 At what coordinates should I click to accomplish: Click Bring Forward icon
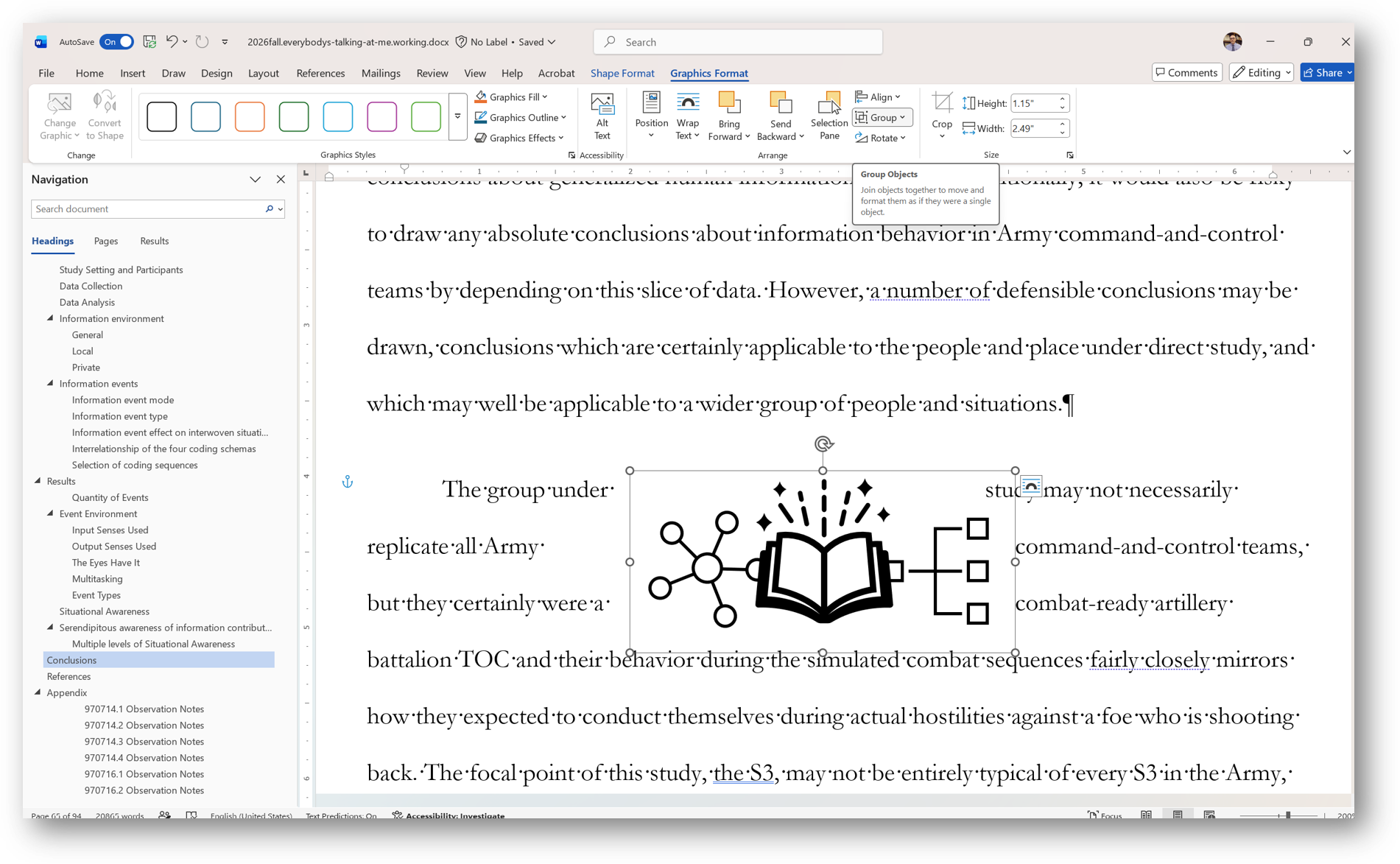[728, 116]
